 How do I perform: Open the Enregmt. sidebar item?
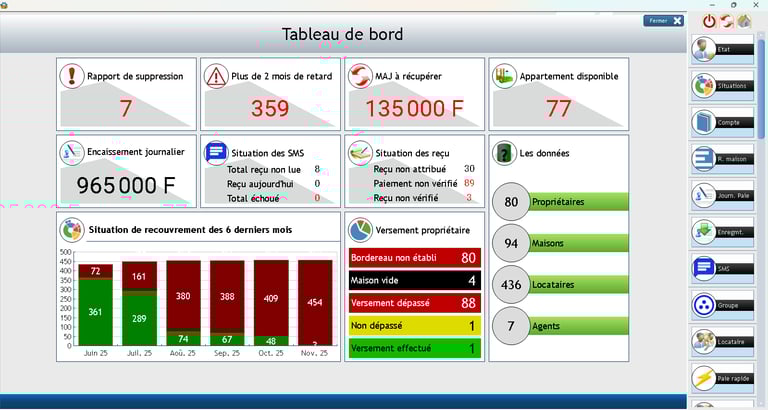[x=722, y=232]
